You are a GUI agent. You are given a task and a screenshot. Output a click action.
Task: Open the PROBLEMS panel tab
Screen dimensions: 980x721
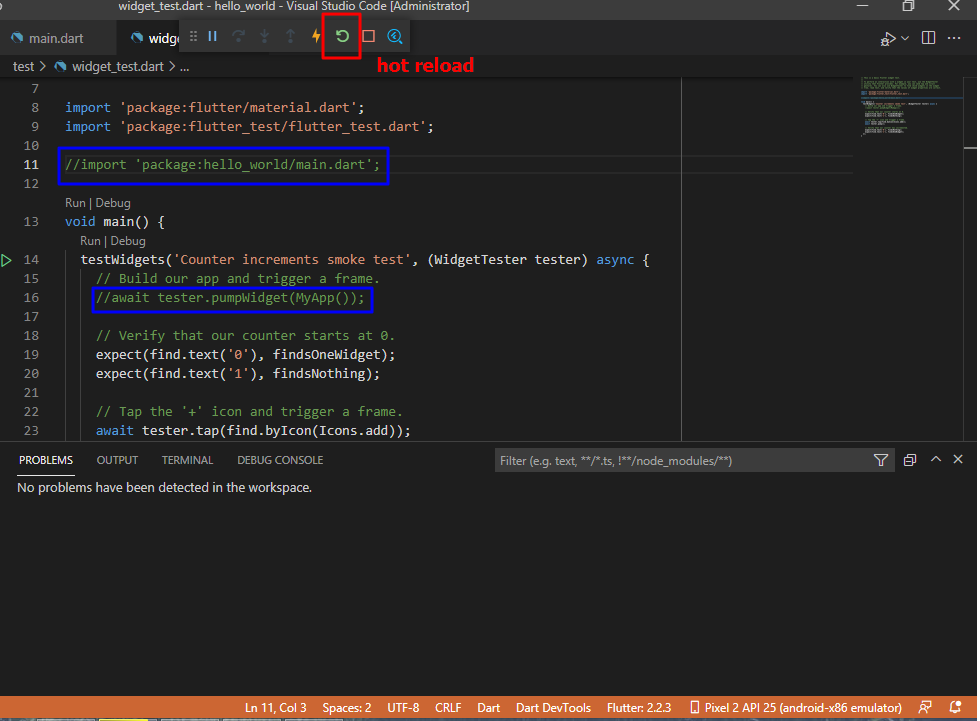46,460
